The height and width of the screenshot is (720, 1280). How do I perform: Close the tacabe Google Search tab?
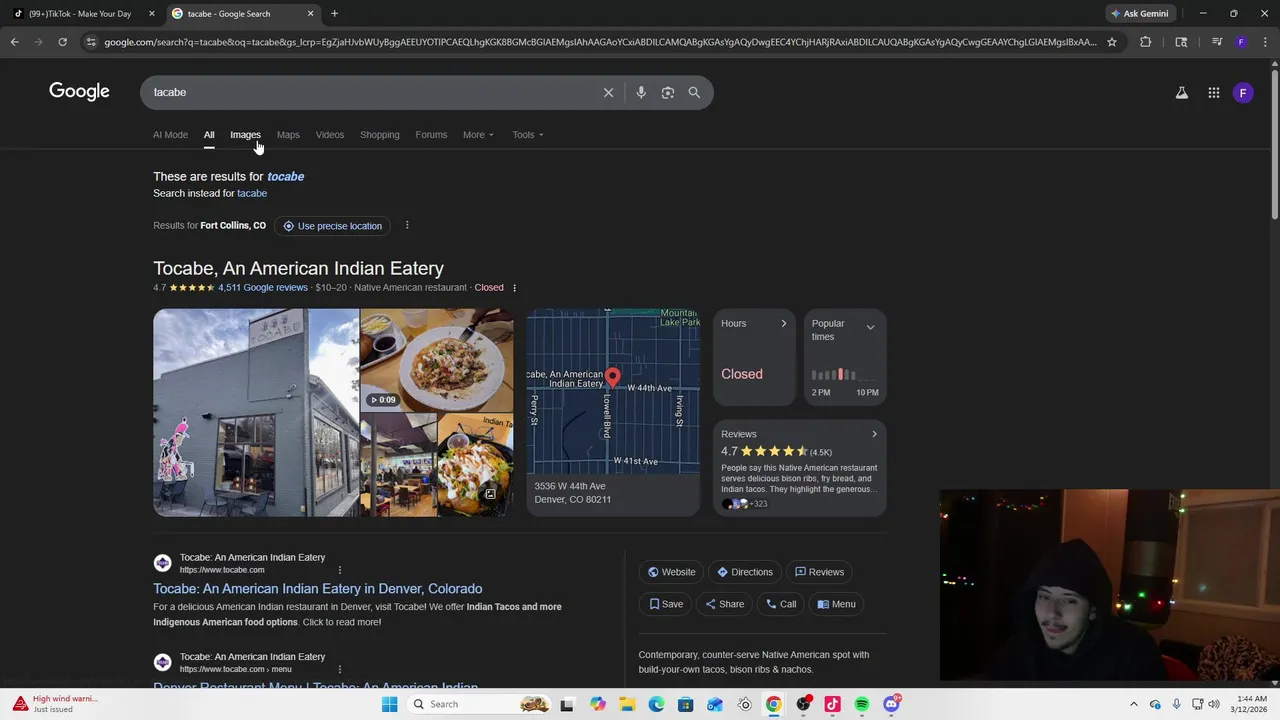pyautogui.click(x=310, y=14)
